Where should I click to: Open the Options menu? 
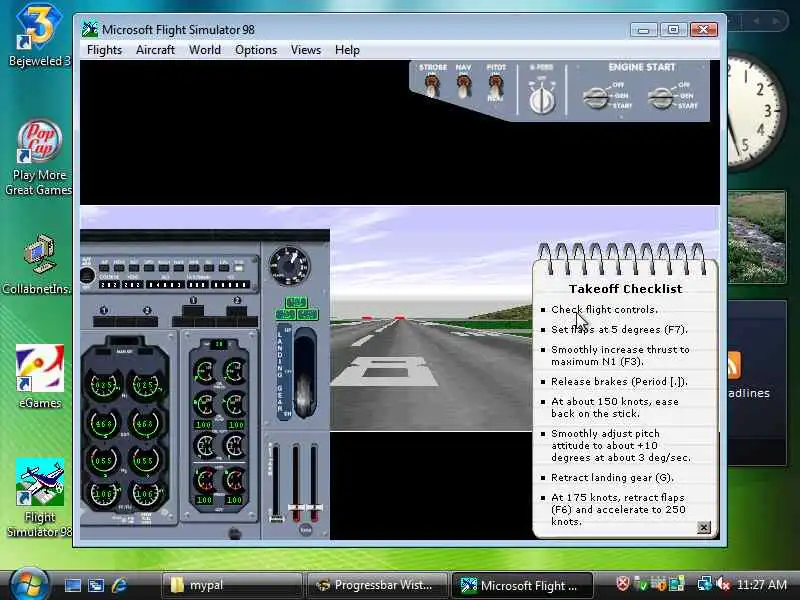pyautogui.click(x=256, y=50)
